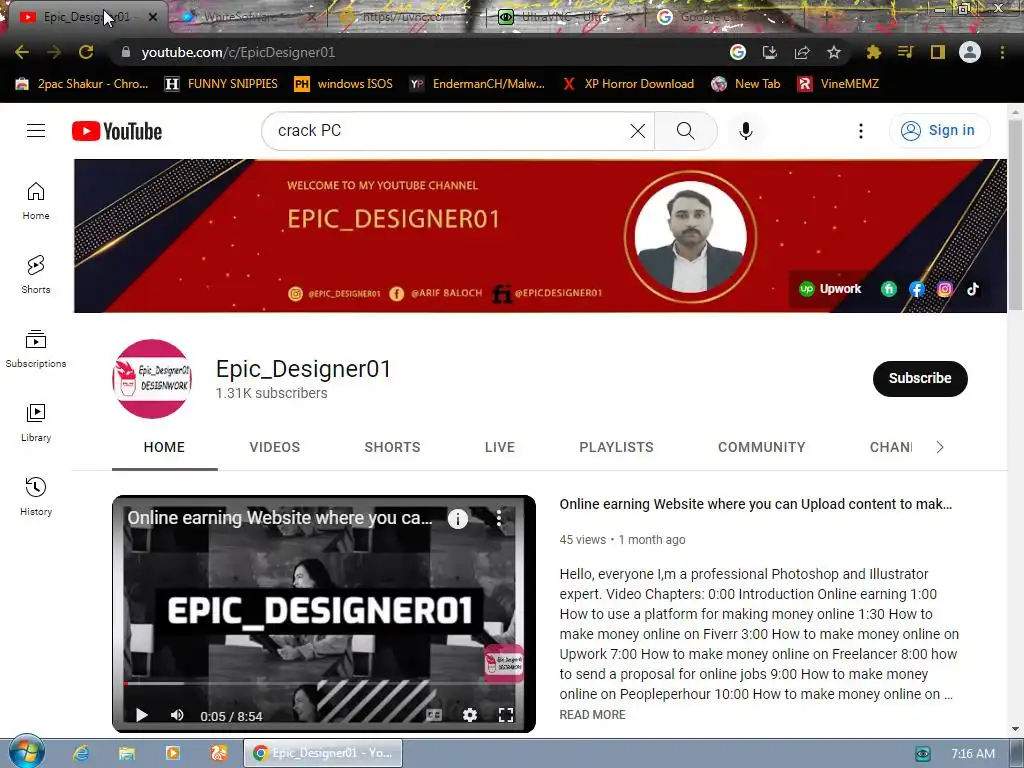
Task: Open the YouTube guide hamburger menu
Action: 36,131
